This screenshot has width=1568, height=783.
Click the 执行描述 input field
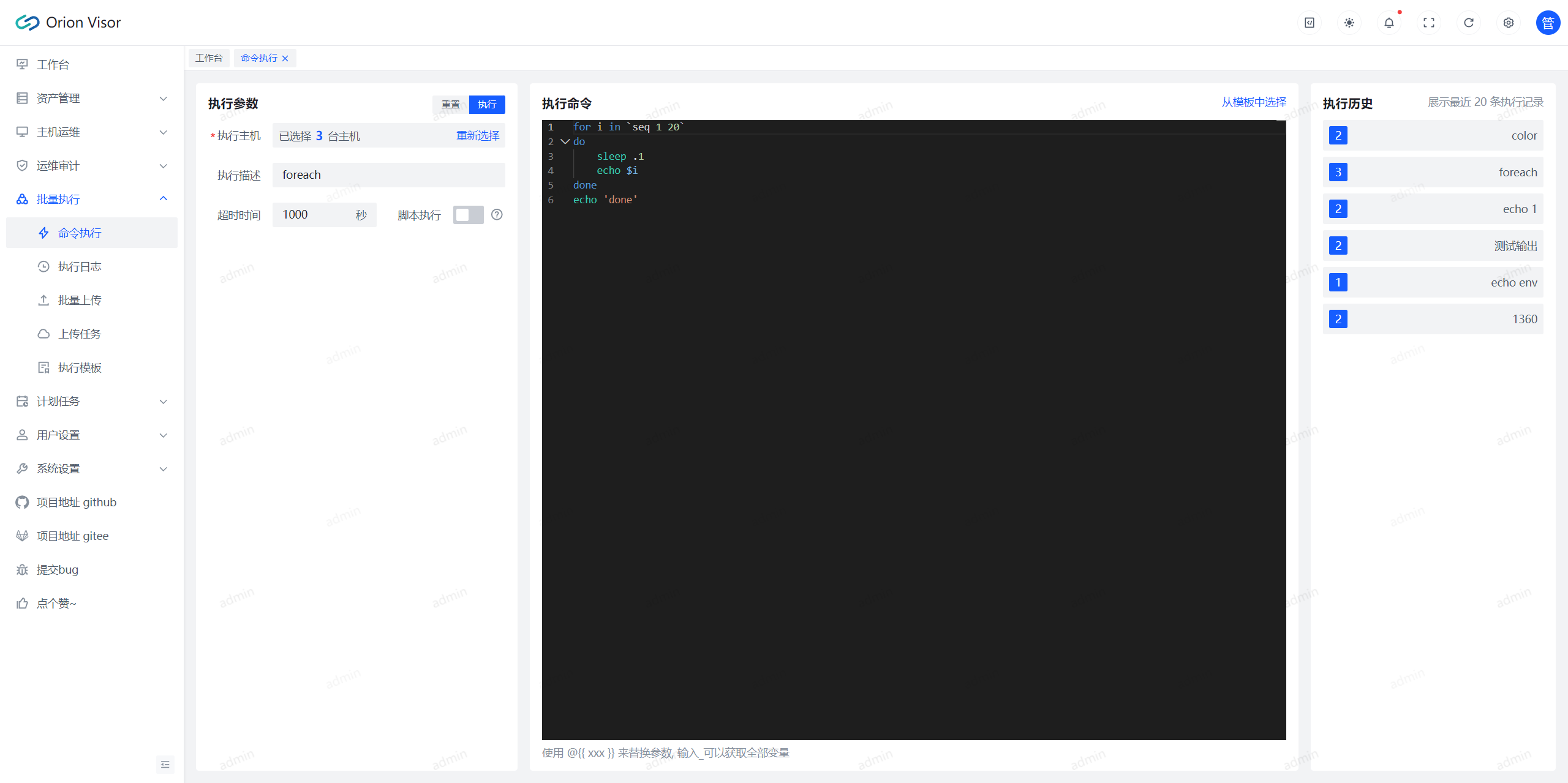pyautogui.click(x=388, y=175)
